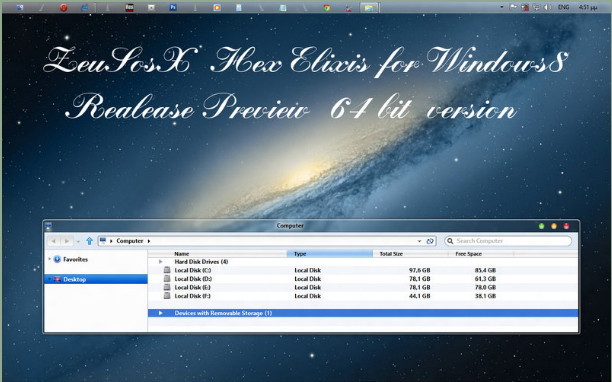The image size is (612, 382).
Task: Click the Search Computer box
Action: point(508,241)
